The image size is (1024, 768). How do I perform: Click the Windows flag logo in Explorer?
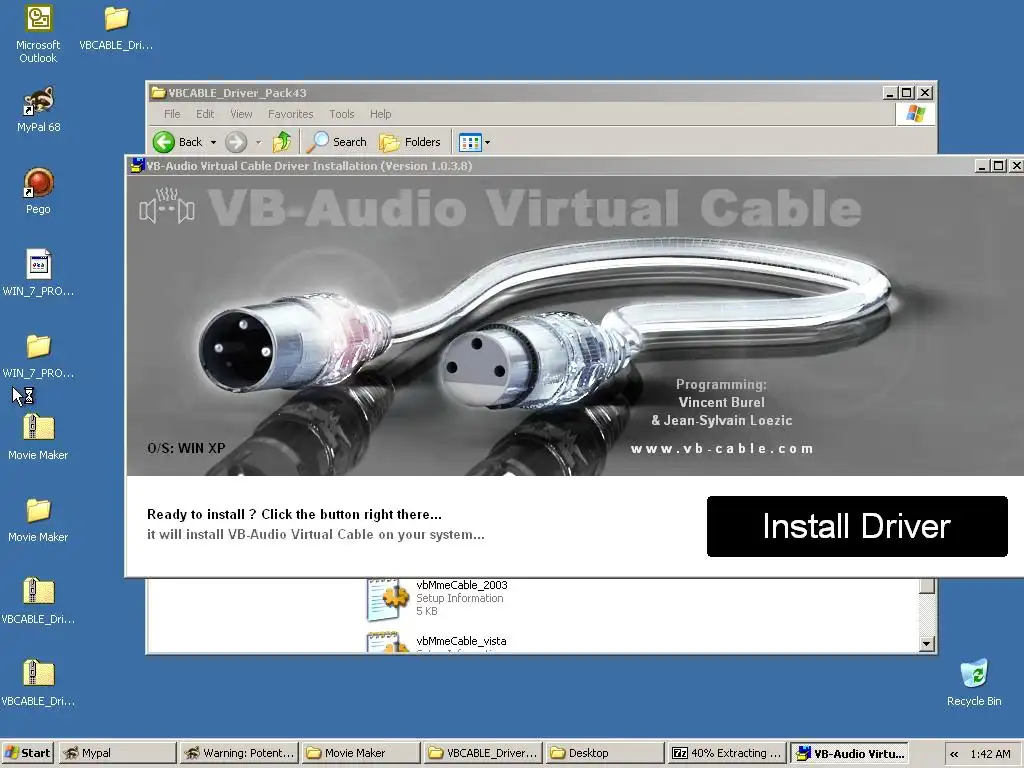click(x=915, y=114)
